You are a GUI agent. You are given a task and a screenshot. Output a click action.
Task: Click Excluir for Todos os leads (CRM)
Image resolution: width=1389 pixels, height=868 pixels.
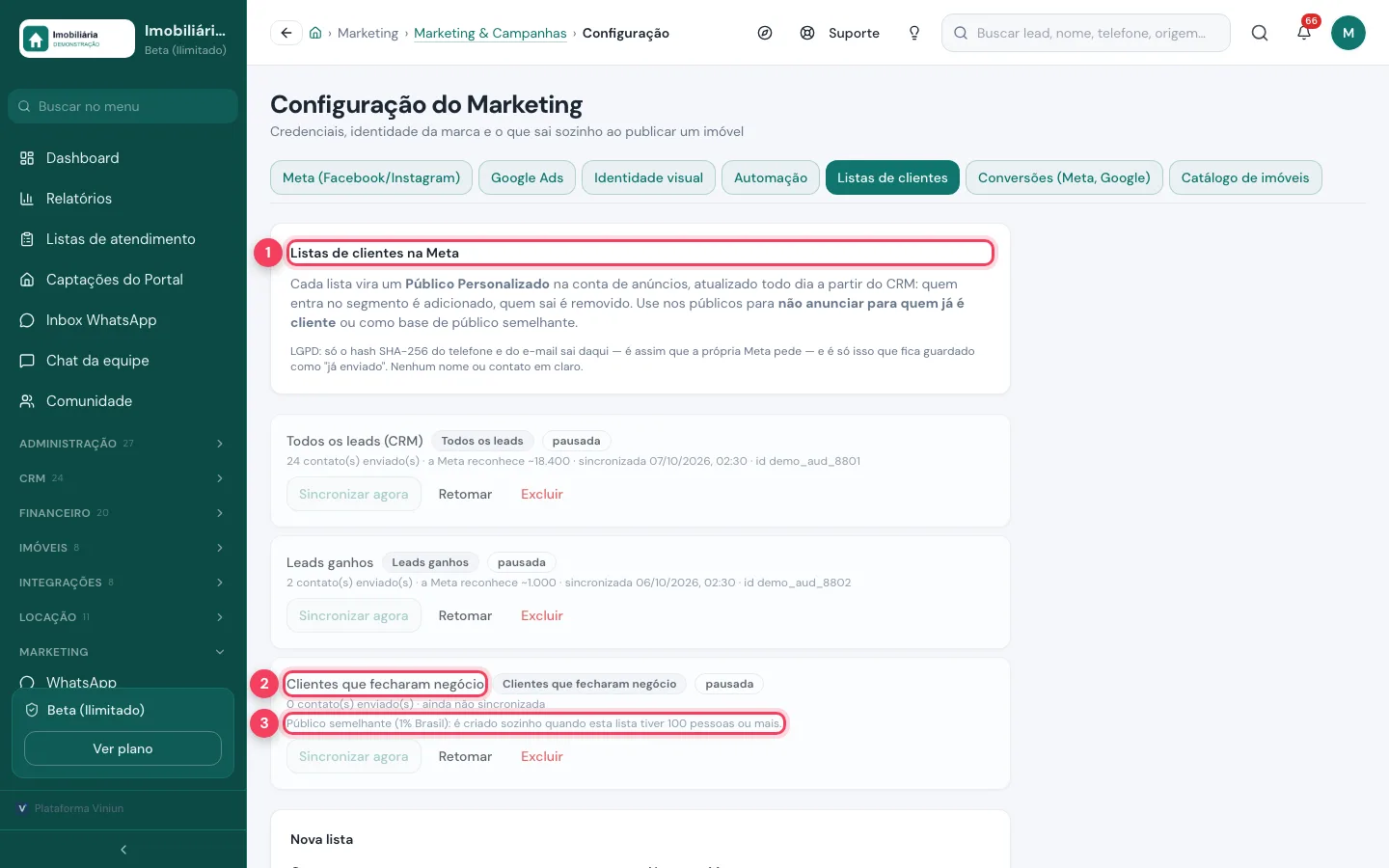pos(542,494)
